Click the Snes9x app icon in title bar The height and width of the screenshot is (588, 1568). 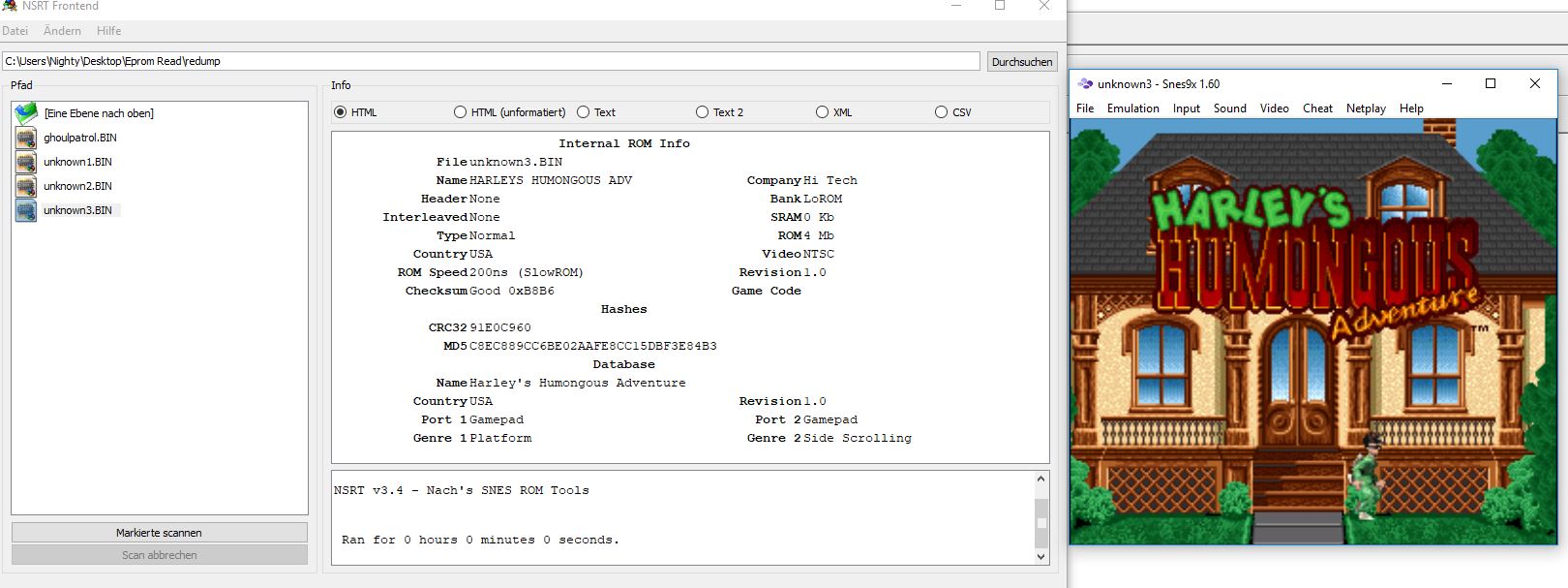click(1085, 84)
